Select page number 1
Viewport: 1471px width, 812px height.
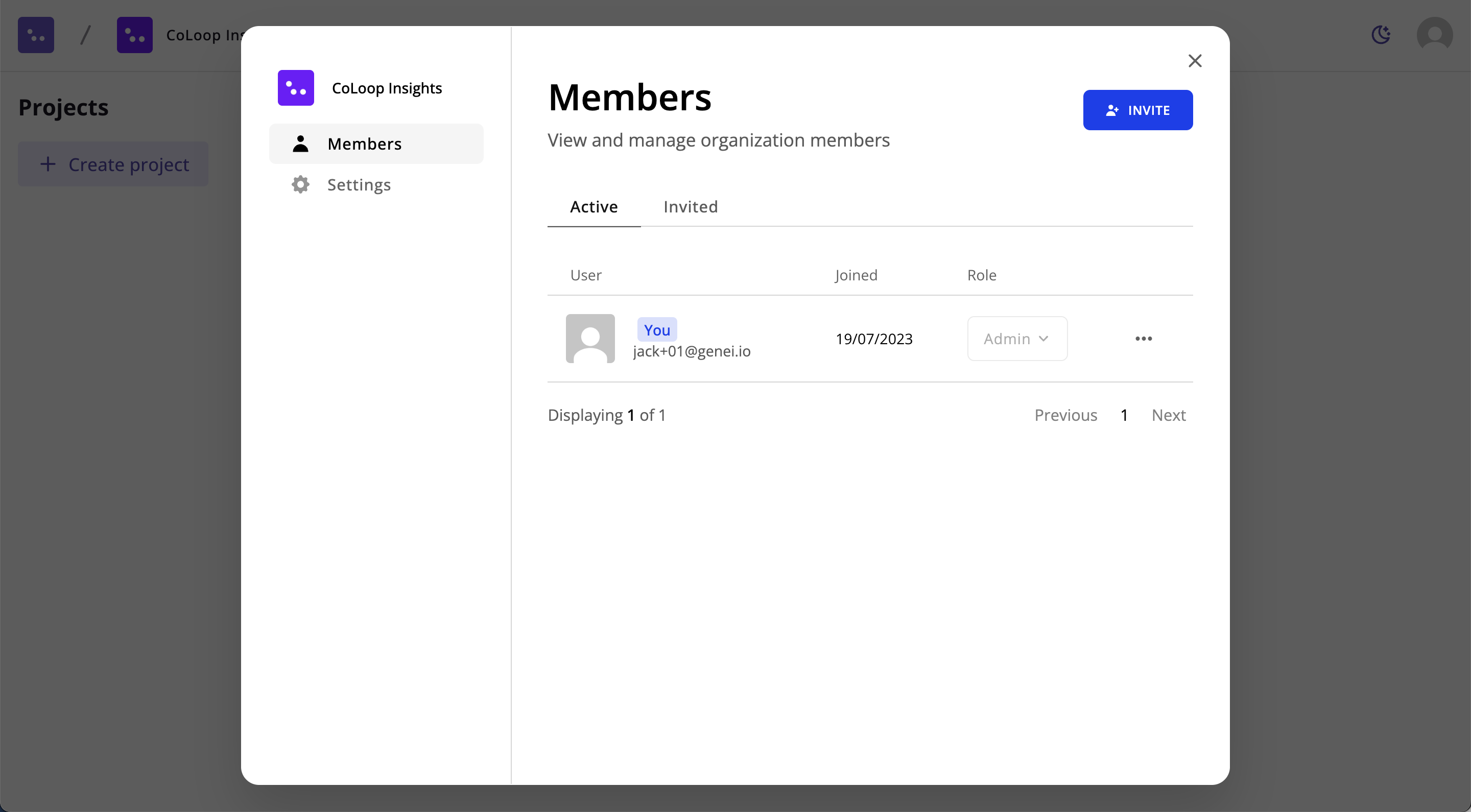pyautogui.click(x=1124, y=415)
